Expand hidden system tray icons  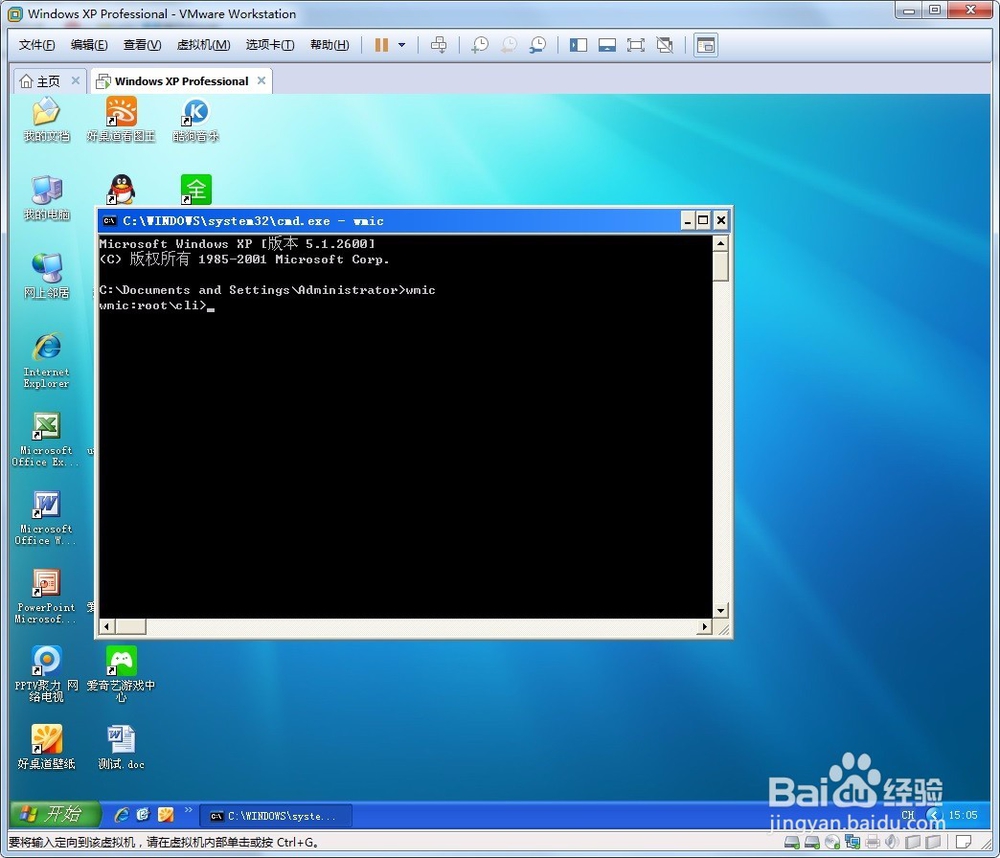pyautogui.click(x=934, y=815)
